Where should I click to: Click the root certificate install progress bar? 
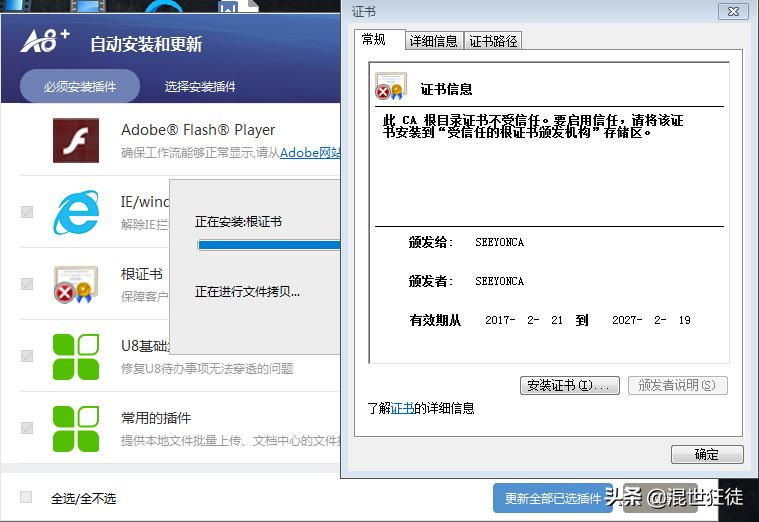tap(269, 246)
